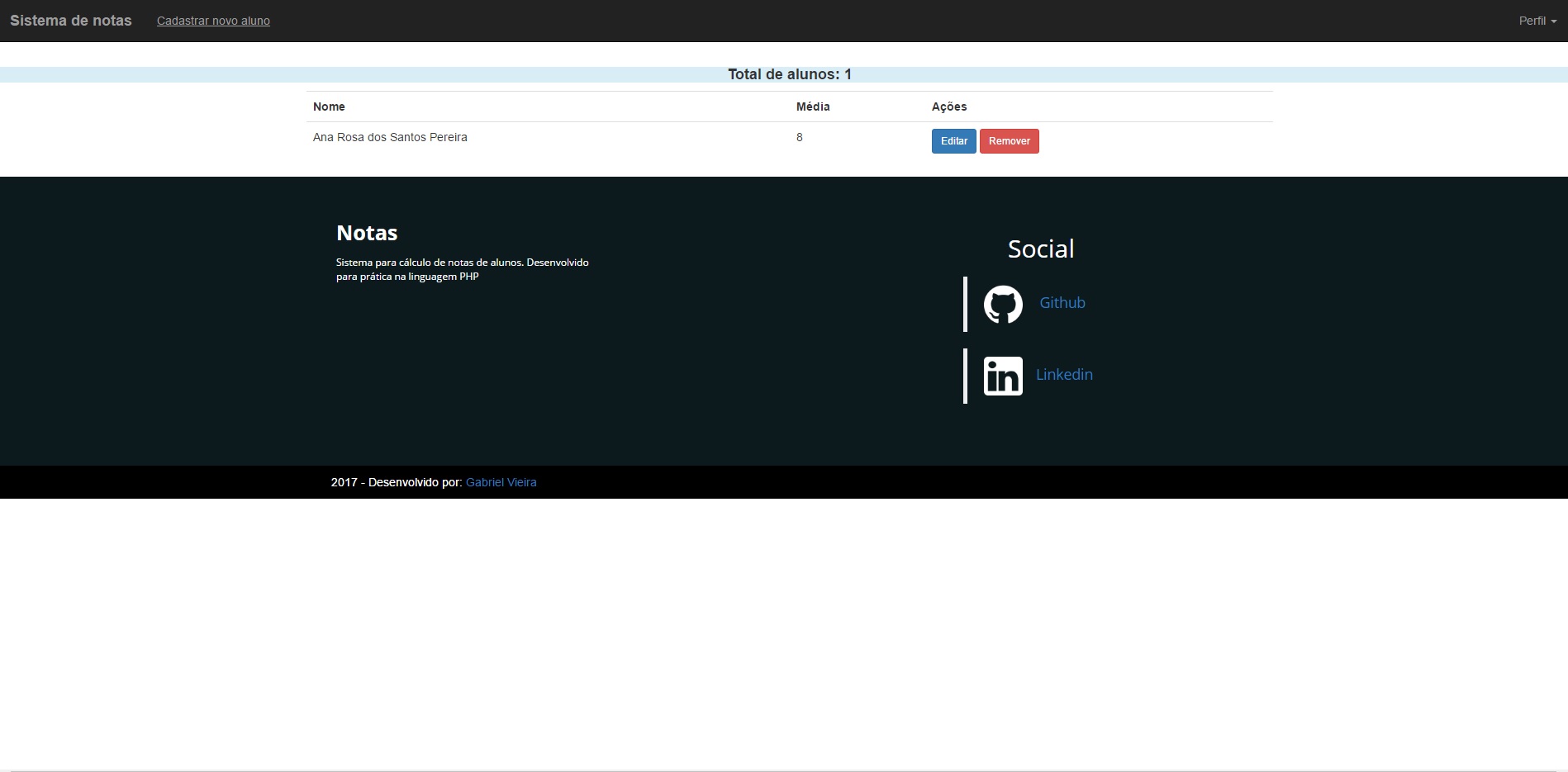Click the GitHub octocat logo icon
The image size is (1568, 772).
[1003, 305]
